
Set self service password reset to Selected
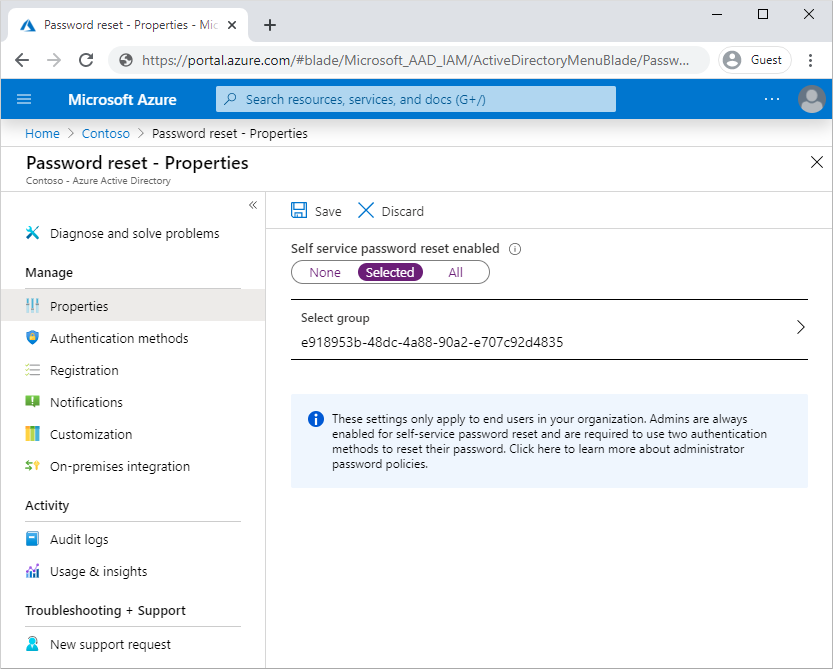pos(390,272)
